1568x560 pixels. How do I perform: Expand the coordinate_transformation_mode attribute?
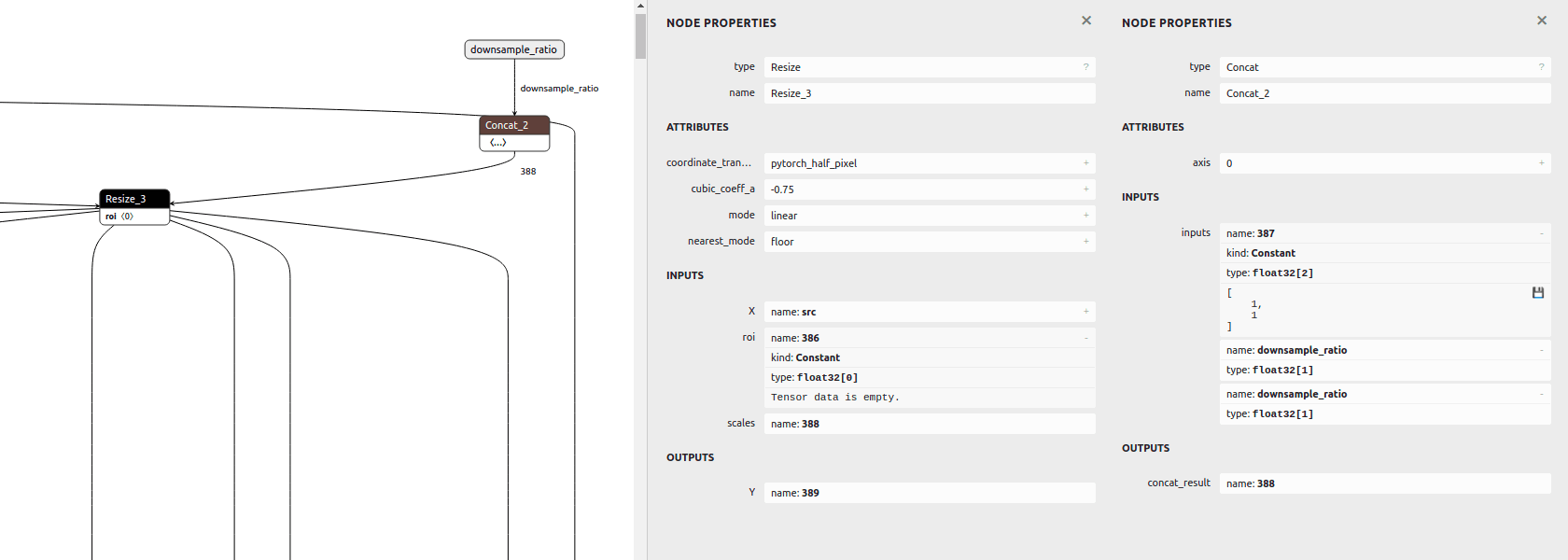(1085, 163)
